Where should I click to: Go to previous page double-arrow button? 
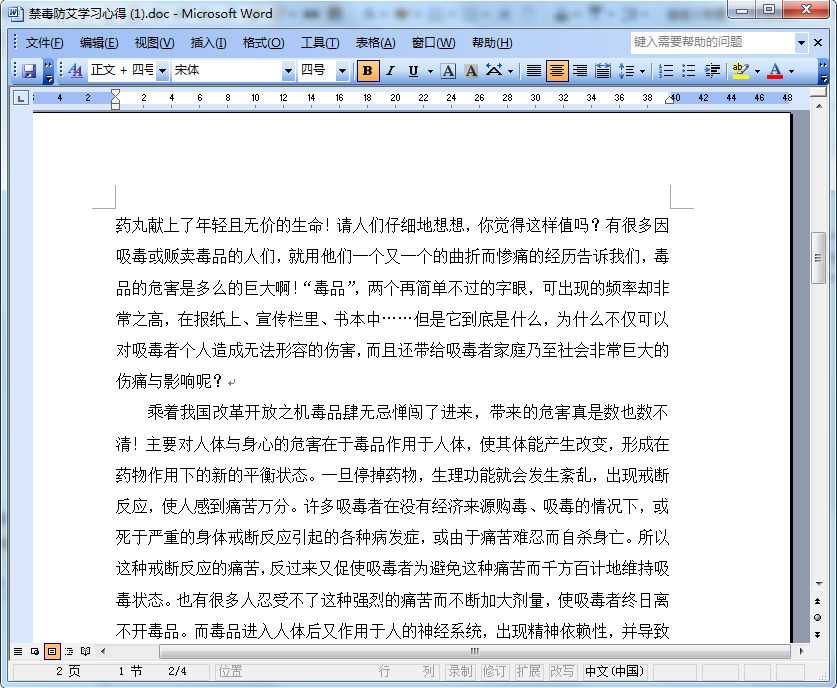(818, 601)
